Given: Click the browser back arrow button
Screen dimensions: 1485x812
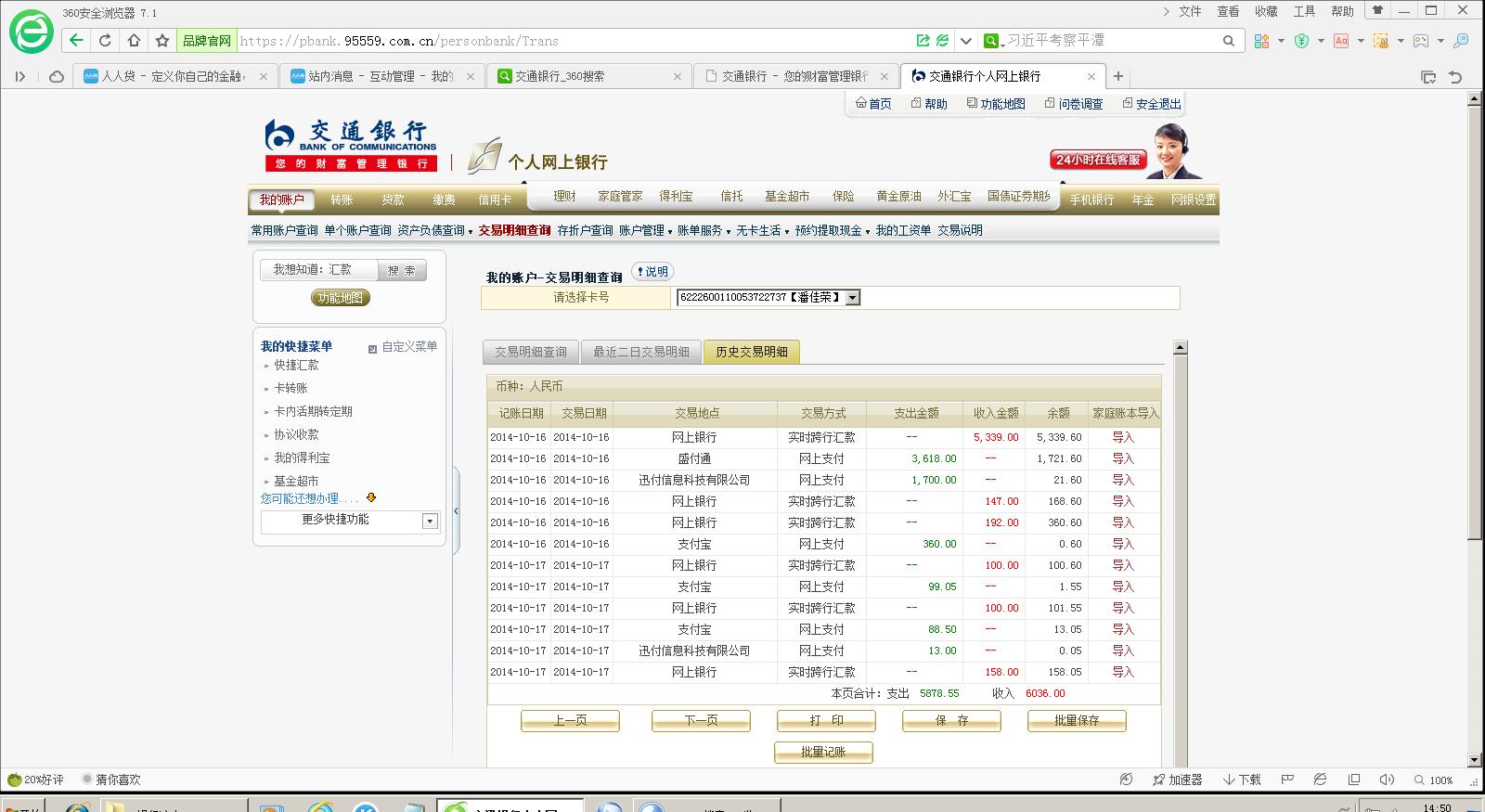Looking at the screenshot, I should [76, 41].
